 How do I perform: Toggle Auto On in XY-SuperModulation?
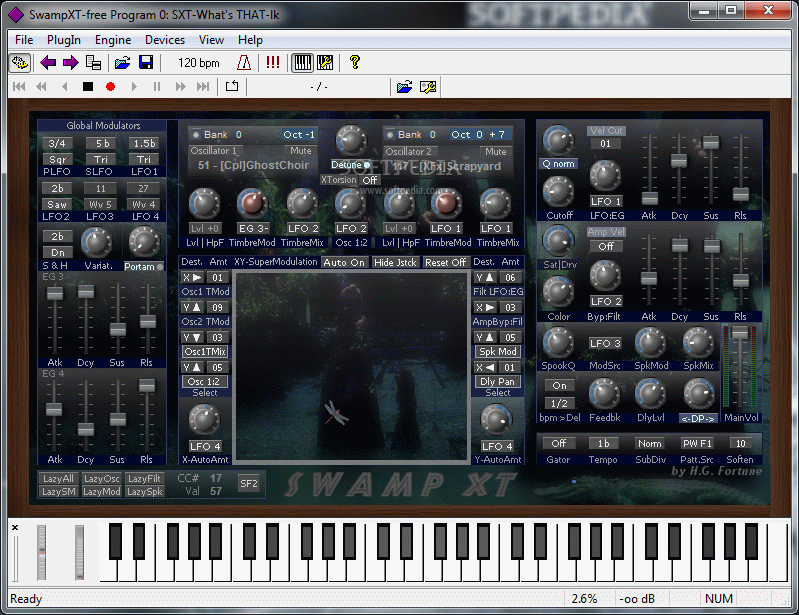tap(344, 262)
